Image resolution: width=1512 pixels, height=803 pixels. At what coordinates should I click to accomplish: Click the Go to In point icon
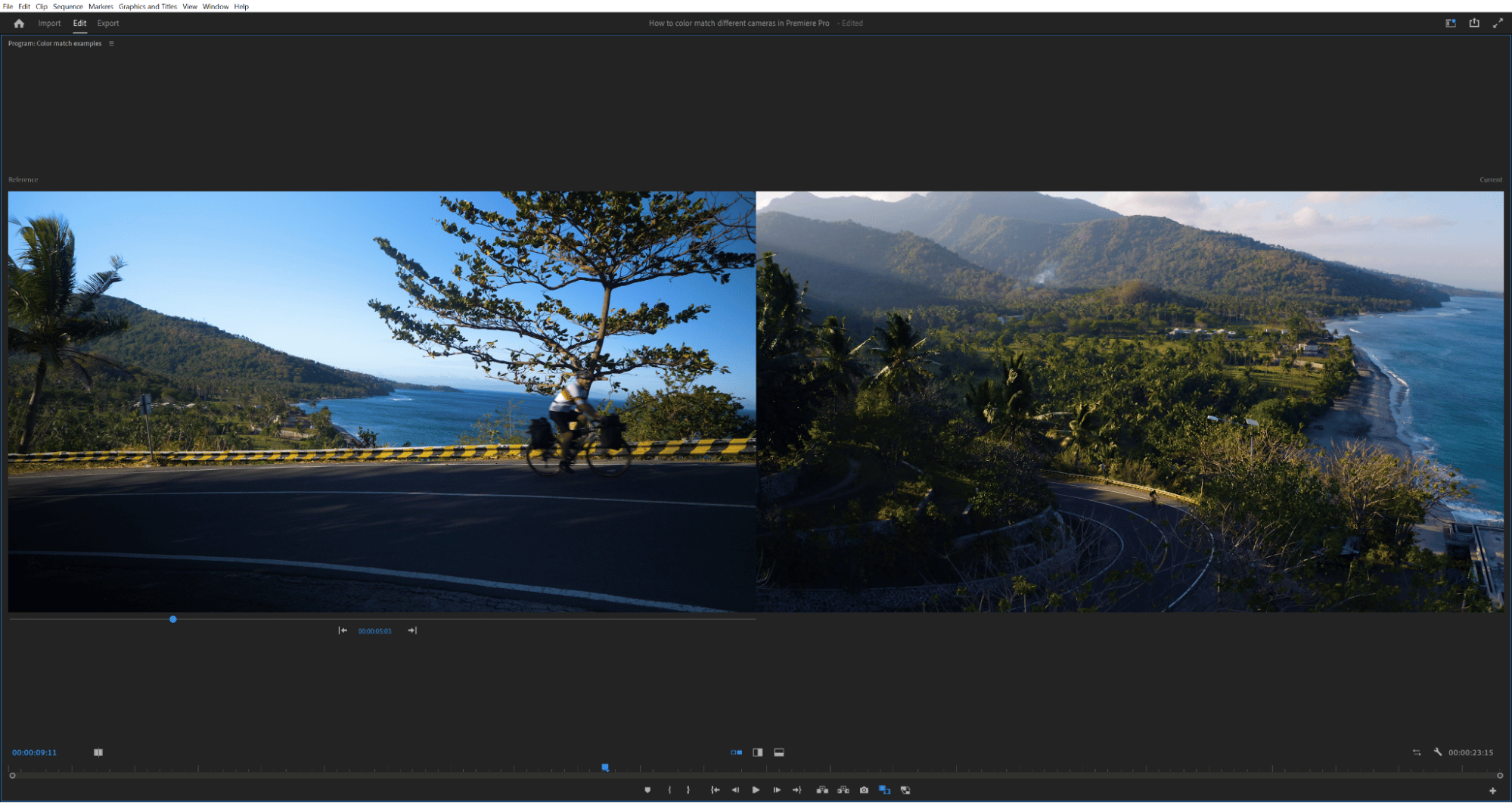pyautogui.click(x=715, y=790)
